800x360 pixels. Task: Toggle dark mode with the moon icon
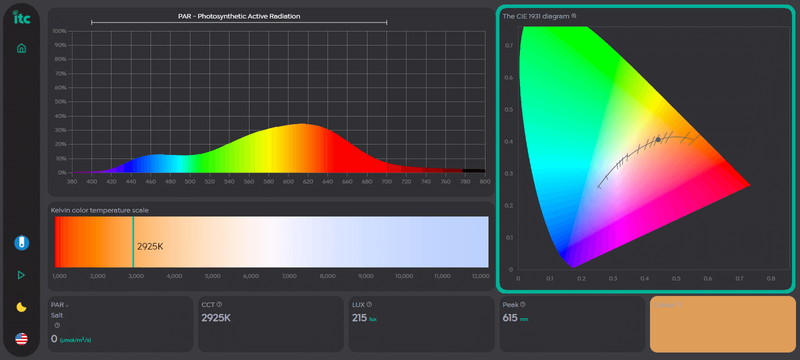[x=21, y=307]
